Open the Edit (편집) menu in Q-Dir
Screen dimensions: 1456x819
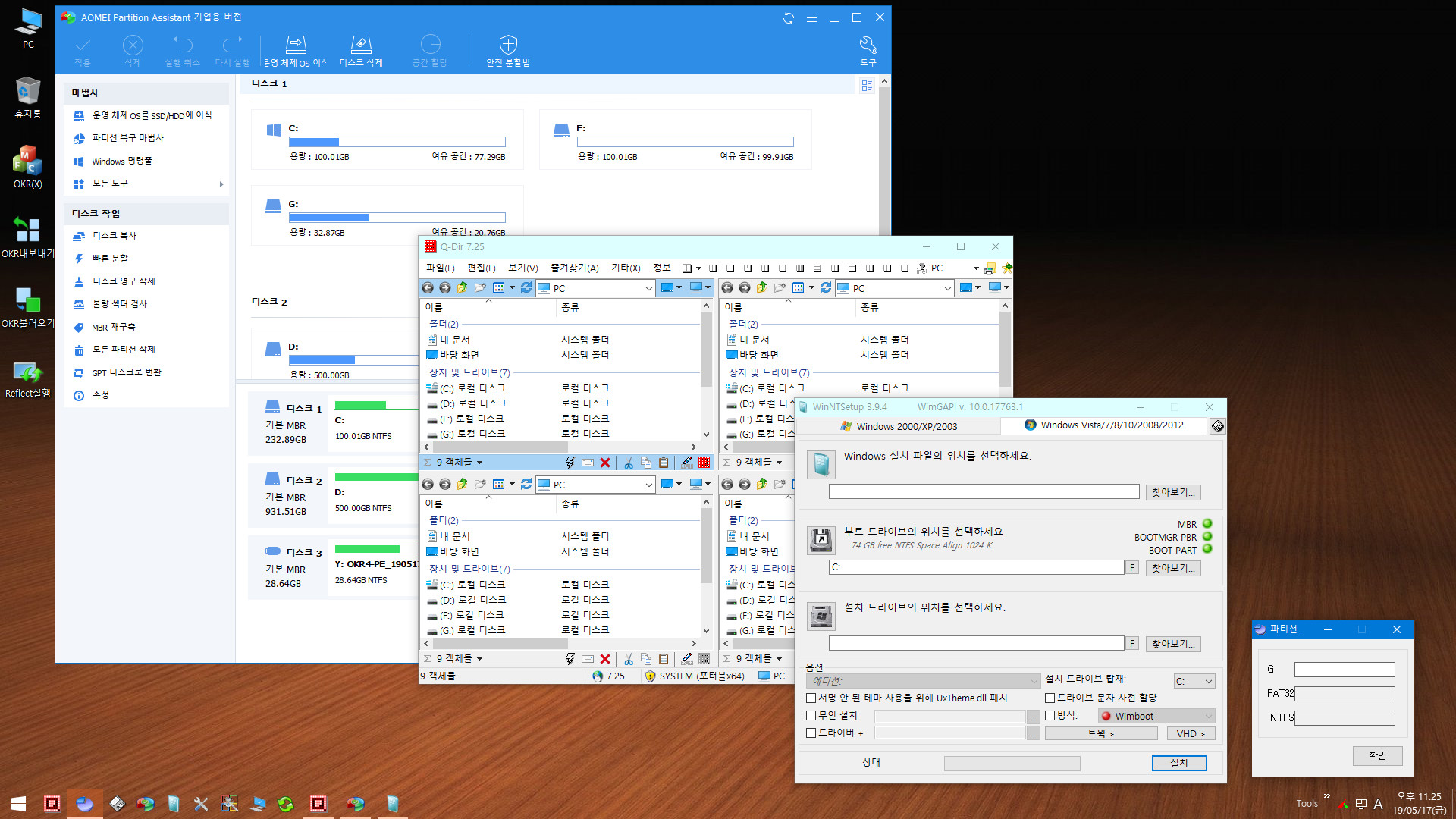pyautogui.click(x=482, y=268)
